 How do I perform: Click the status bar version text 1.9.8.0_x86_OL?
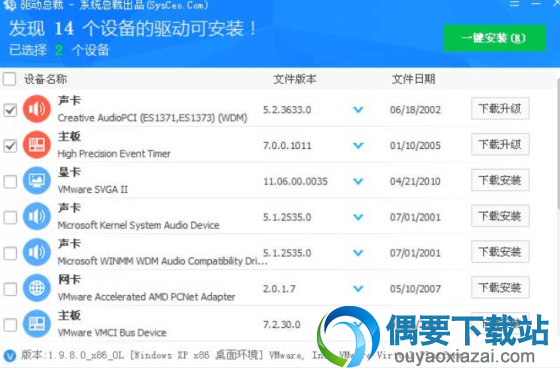tap(86, 355)
